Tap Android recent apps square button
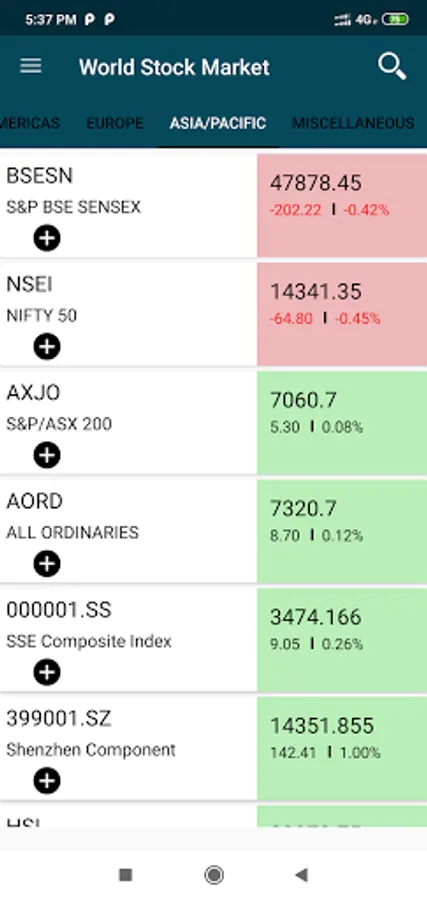427x900 pixels. (x=125, y=875)
